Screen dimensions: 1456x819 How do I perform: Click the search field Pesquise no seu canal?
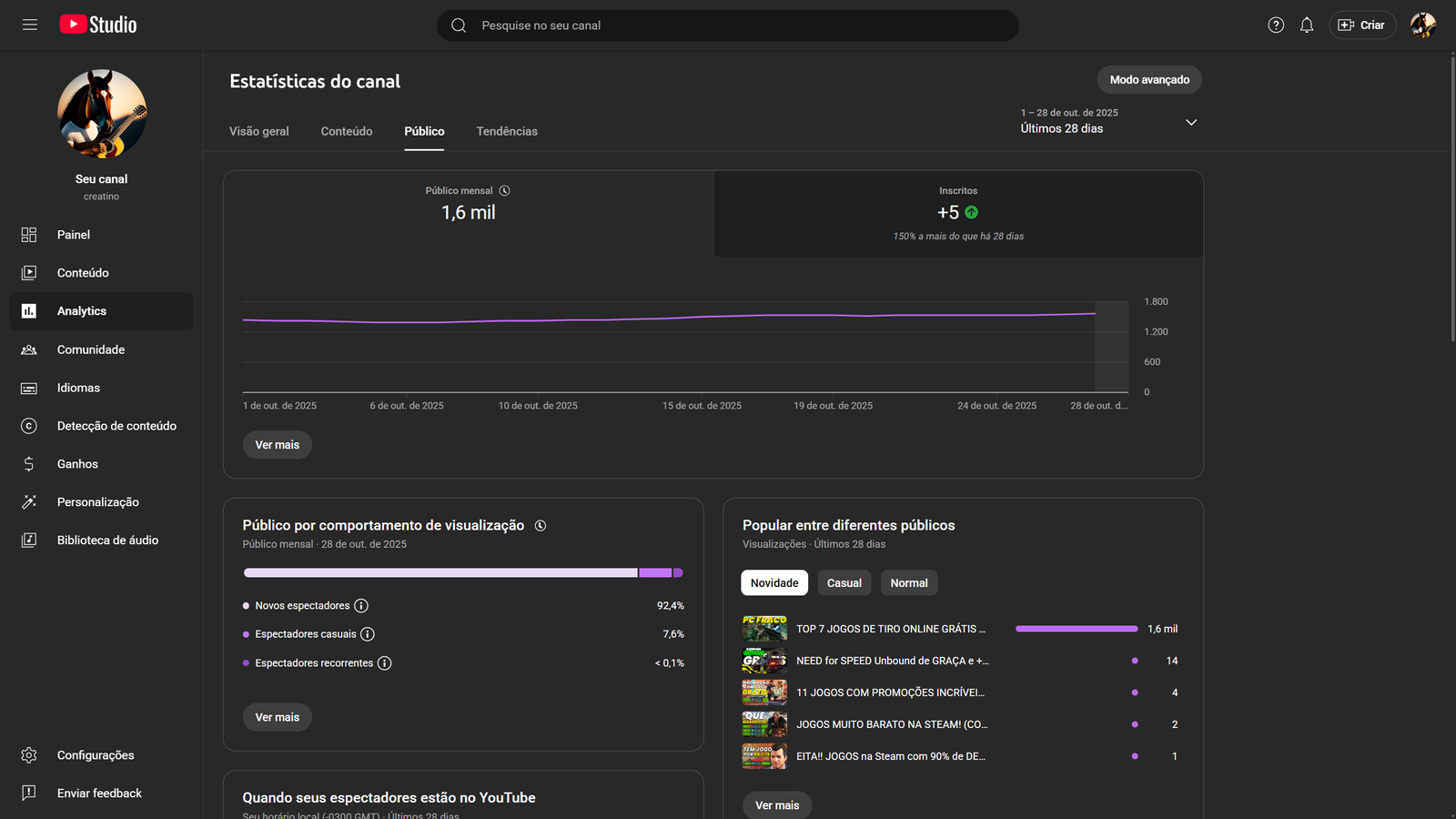click(x=728, y=25)
